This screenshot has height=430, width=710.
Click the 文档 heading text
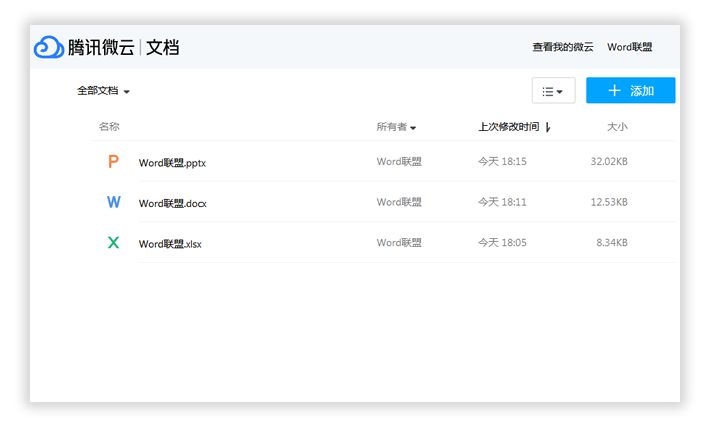(x=163, y=47)
